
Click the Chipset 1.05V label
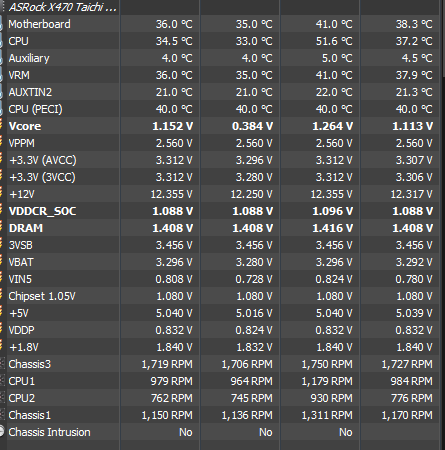(x=42, y=296)
